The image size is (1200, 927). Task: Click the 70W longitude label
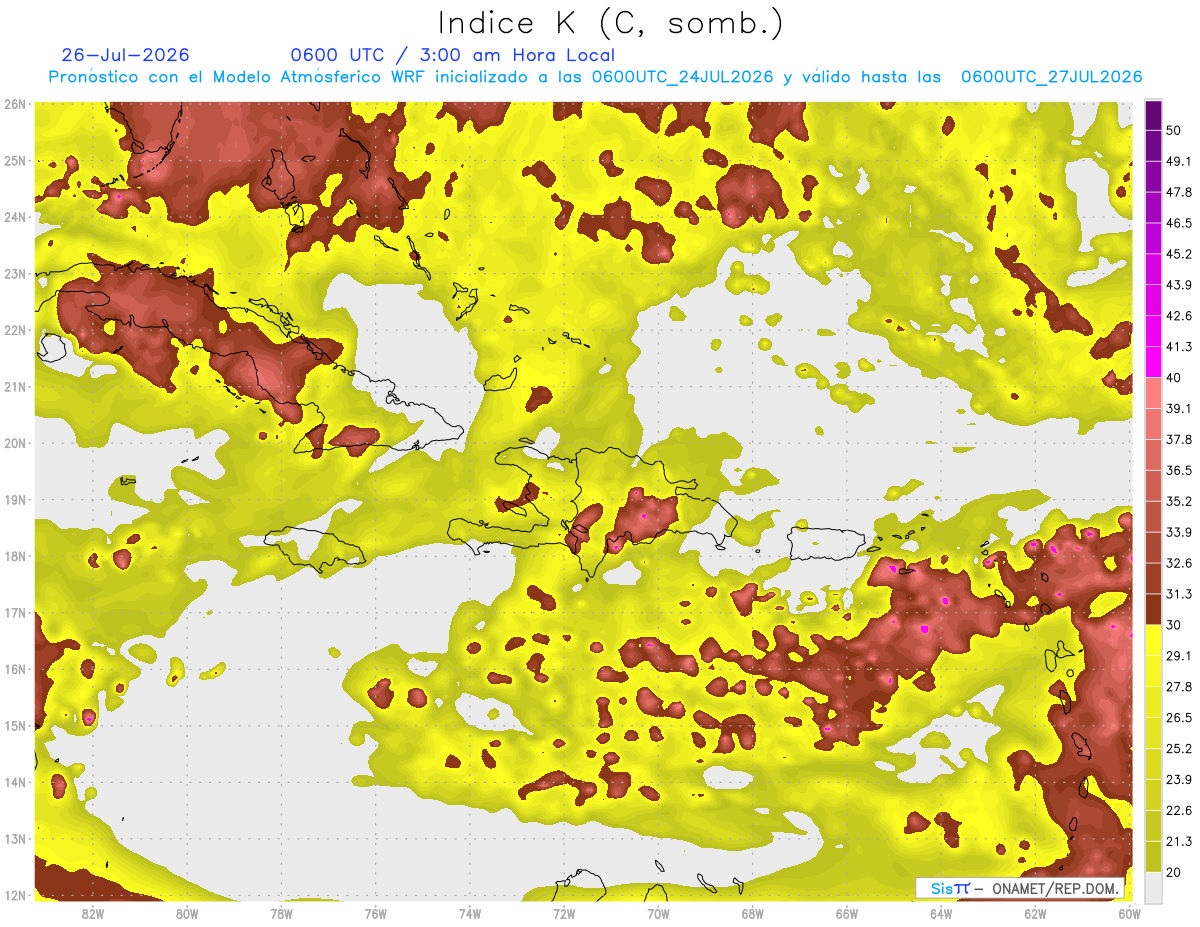658,913
